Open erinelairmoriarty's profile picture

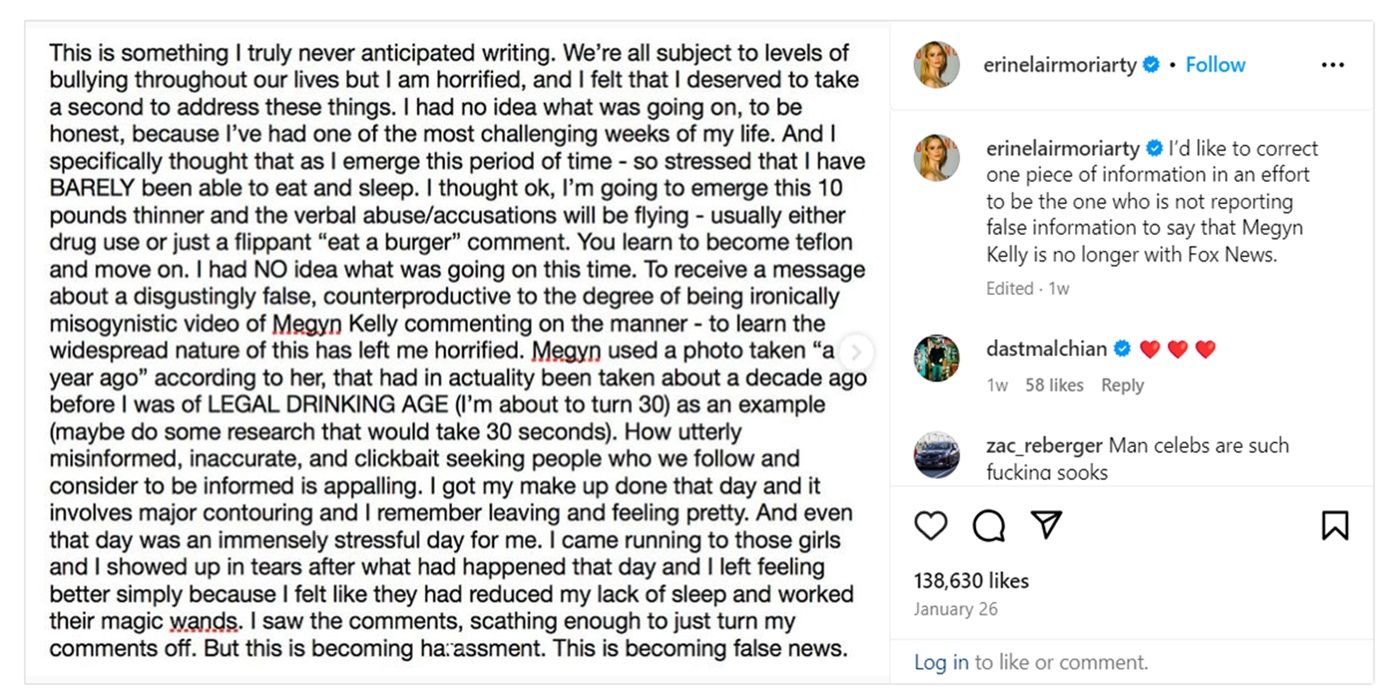(x=936, y=63)
